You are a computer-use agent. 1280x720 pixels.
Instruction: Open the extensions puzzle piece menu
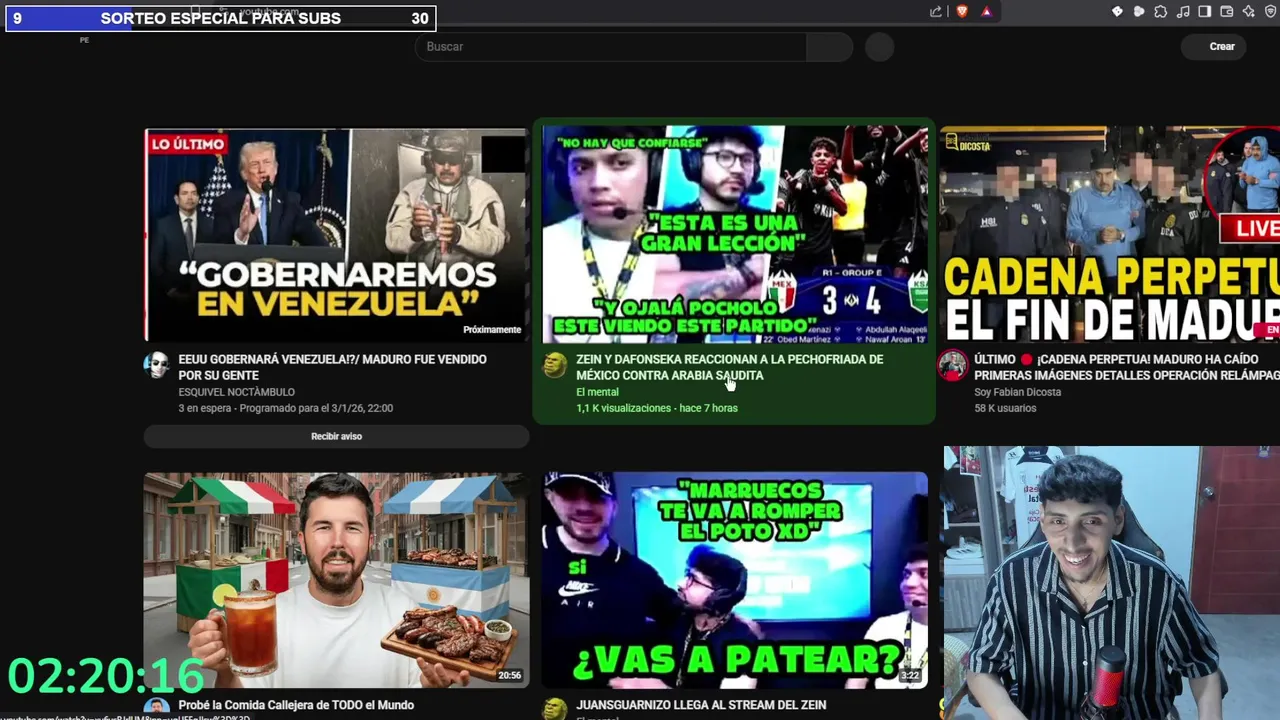pos(1161,12)
